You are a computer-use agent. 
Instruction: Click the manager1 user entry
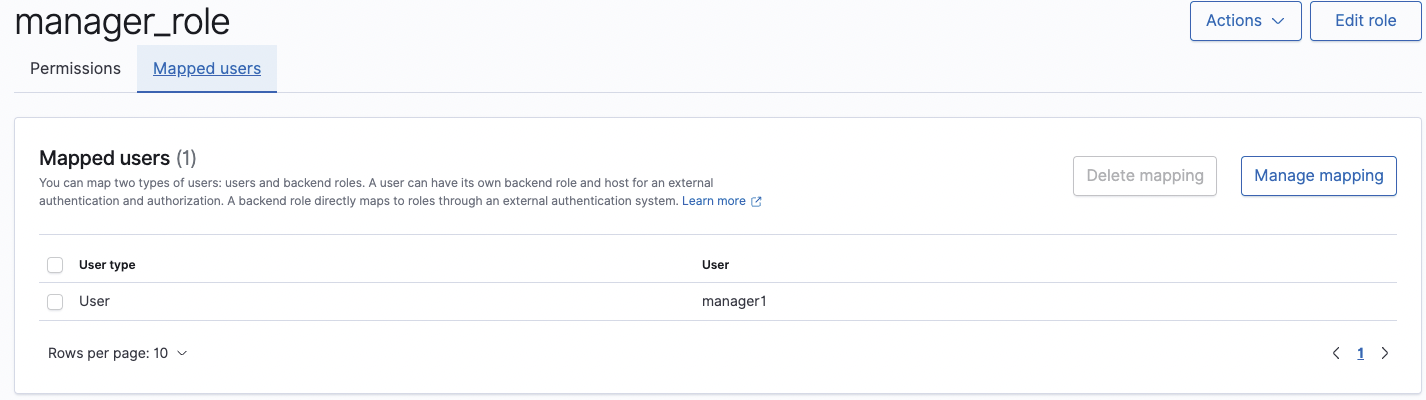tap(734, 301)
